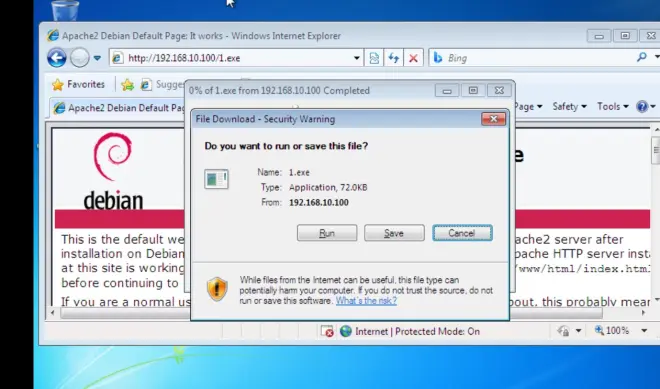The image size is (660, 389).
Task: Click the file name "1.exe" text
Action: point(299,172)
